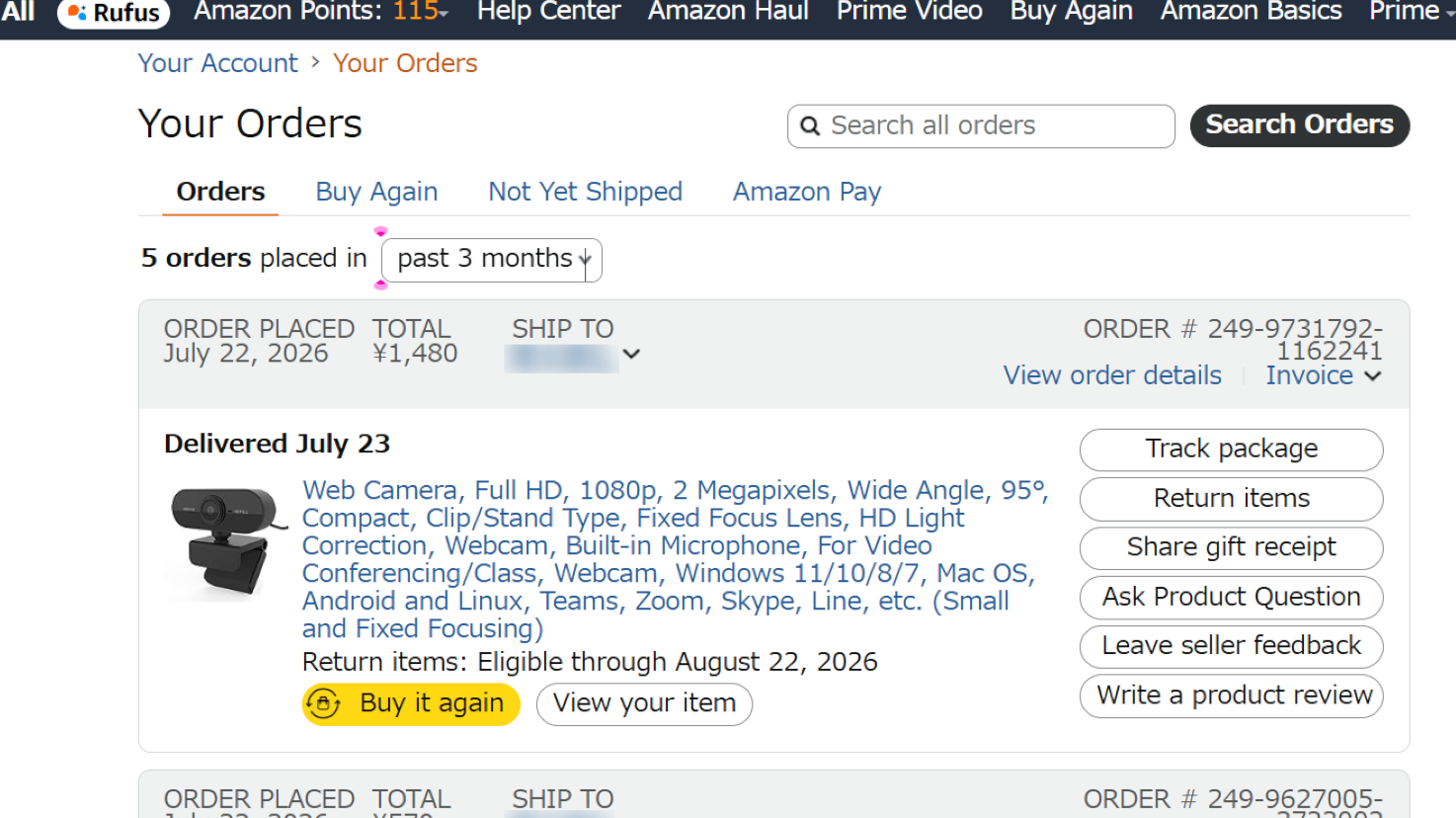1456x818 pixels.
Task: Click the Buy it again cart icon
Action: [x=324, y=703]
